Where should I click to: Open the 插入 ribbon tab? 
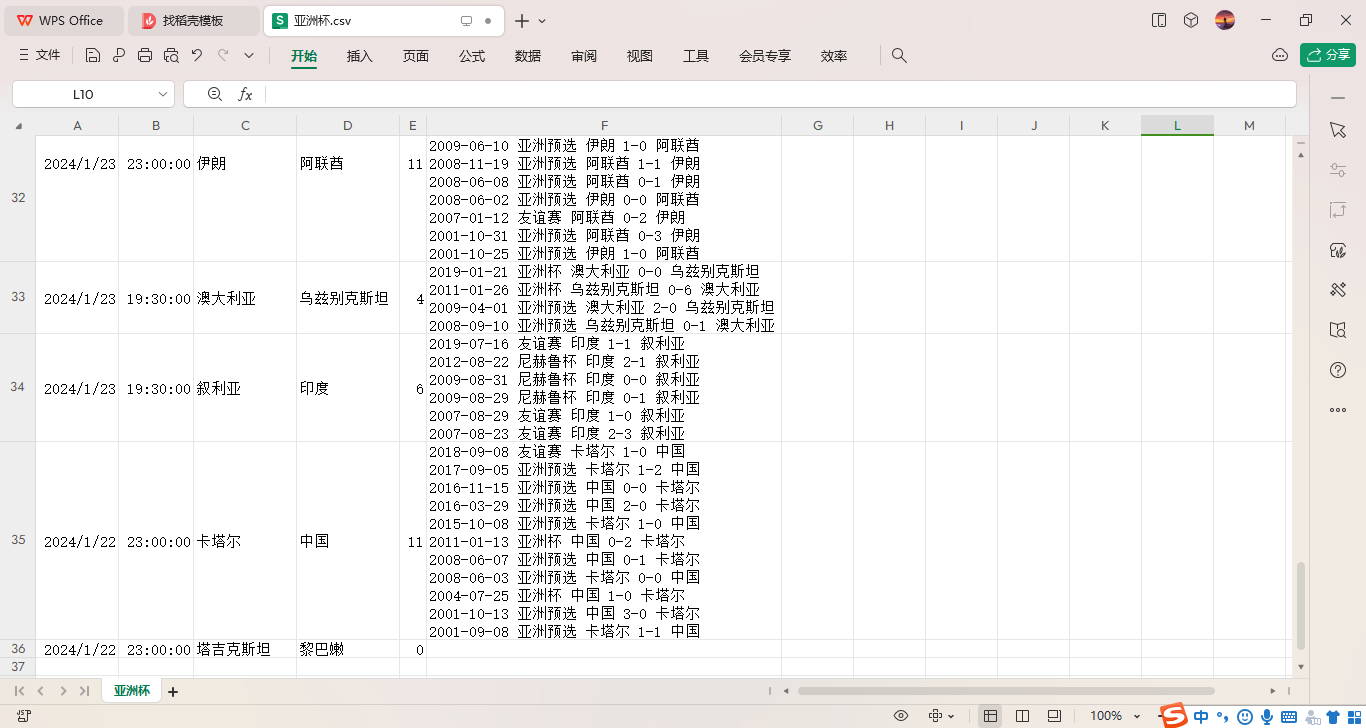360,56
